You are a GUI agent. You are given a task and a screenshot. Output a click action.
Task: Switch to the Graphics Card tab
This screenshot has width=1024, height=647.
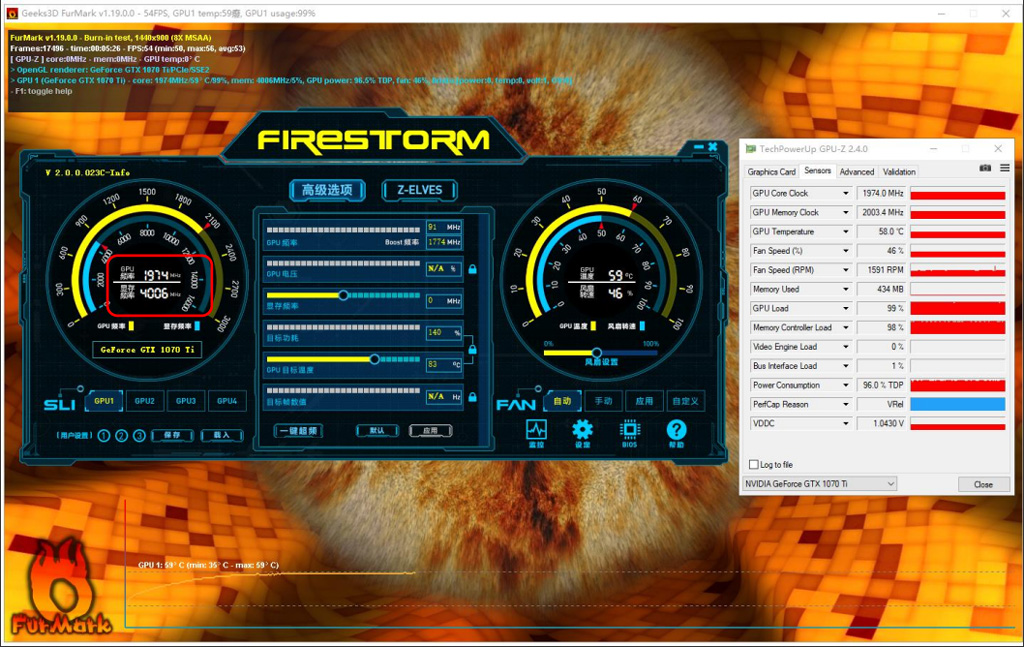click(771, 172)
